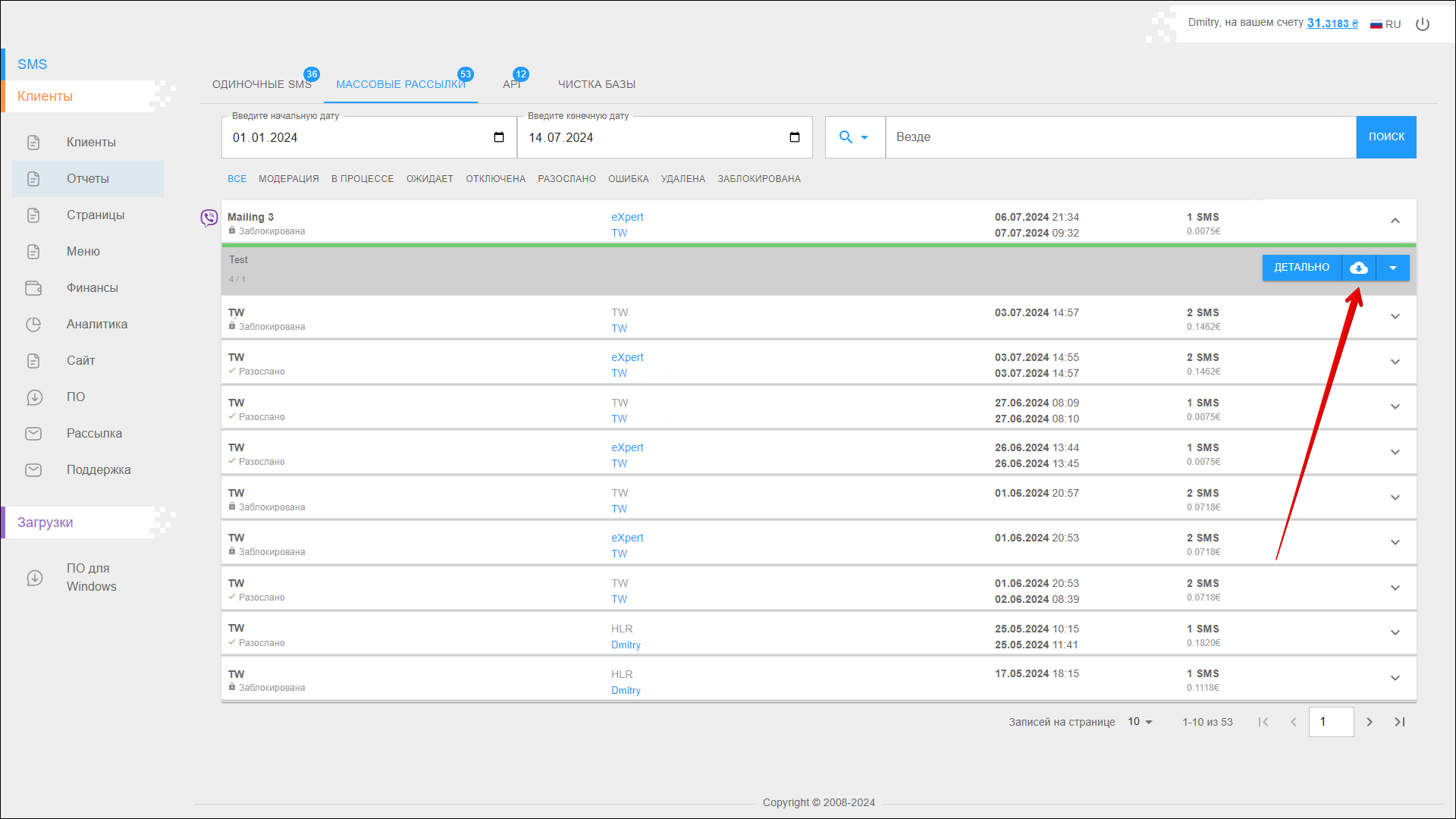Viewport: 1456px width, 819px height.
Task: Open calendar picker for start date
Action: click(x=499, y=137)
